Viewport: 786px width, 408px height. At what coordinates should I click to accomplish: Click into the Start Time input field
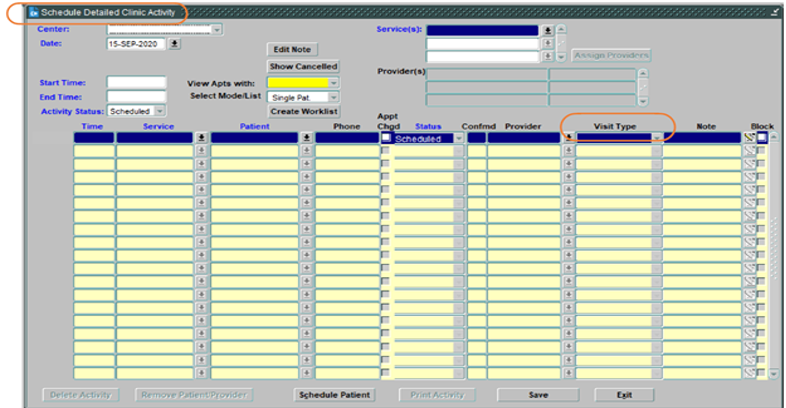(x=136, y=82)
